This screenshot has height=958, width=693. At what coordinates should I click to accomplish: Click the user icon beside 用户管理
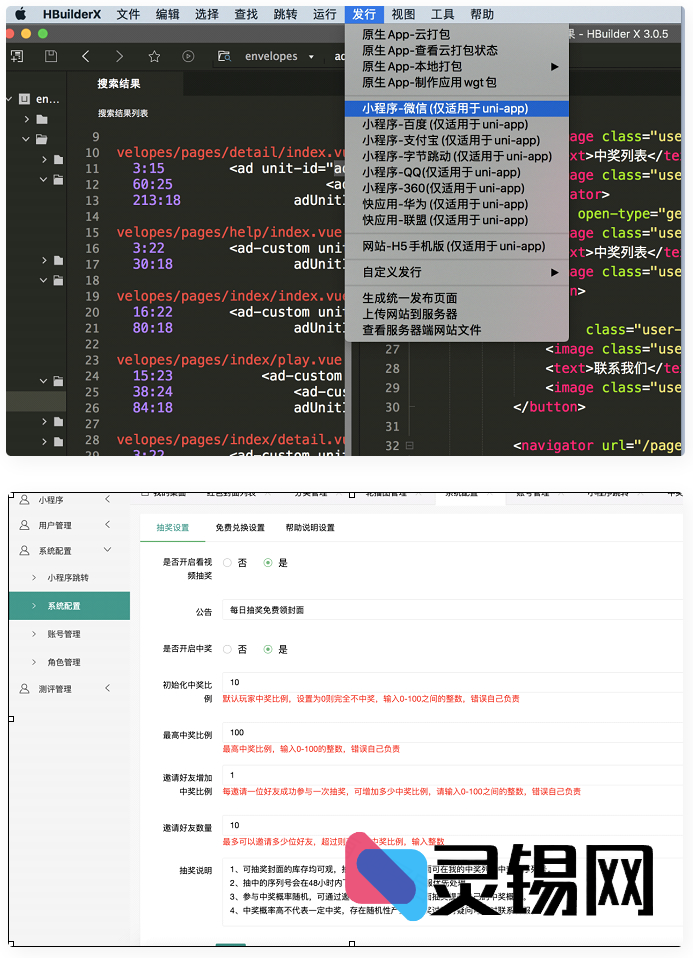point(24,525)
